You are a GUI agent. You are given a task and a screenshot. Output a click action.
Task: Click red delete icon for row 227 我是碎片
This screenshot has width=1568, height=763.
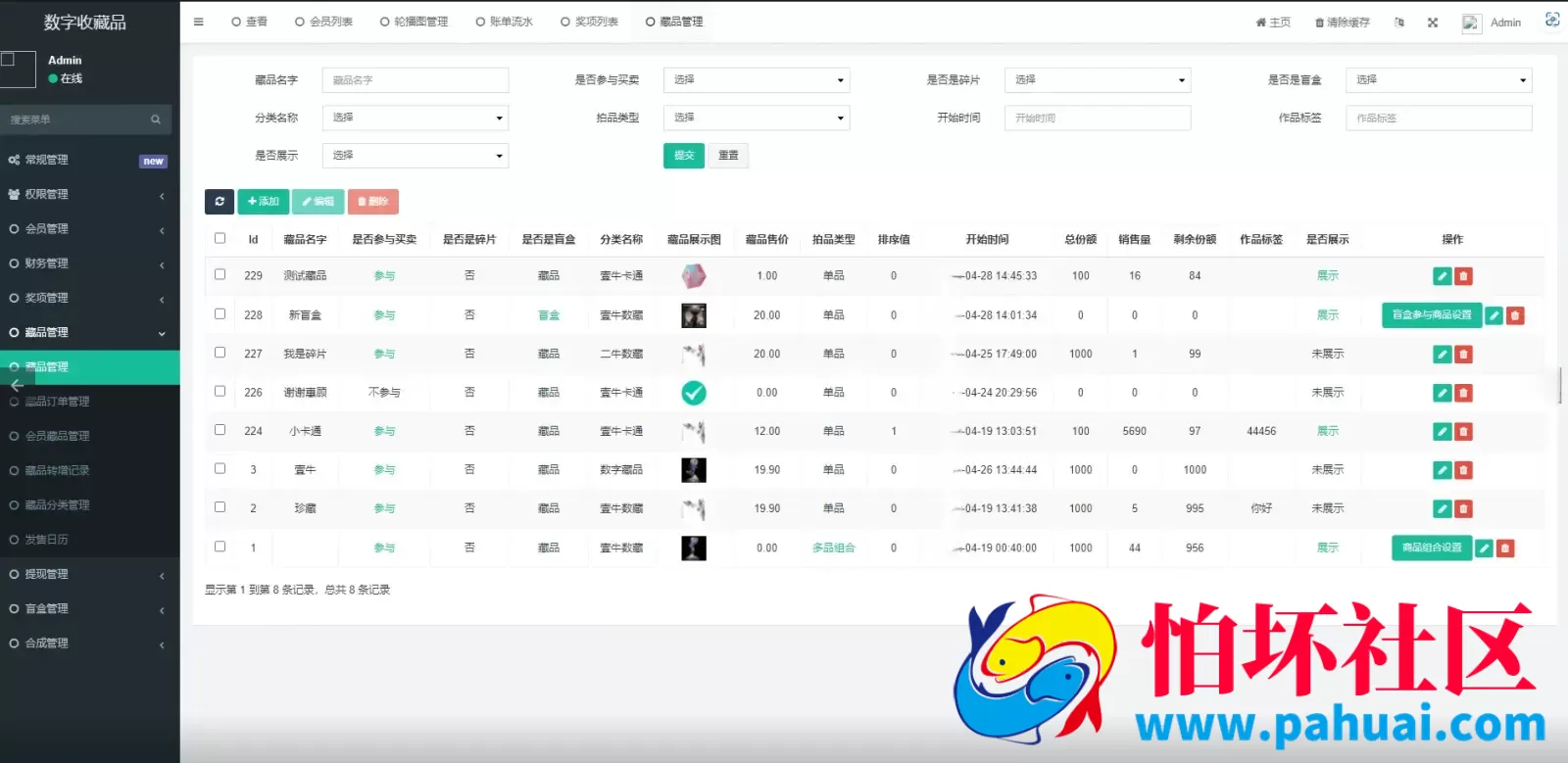pyautogui.click(x=1464, y=354)
